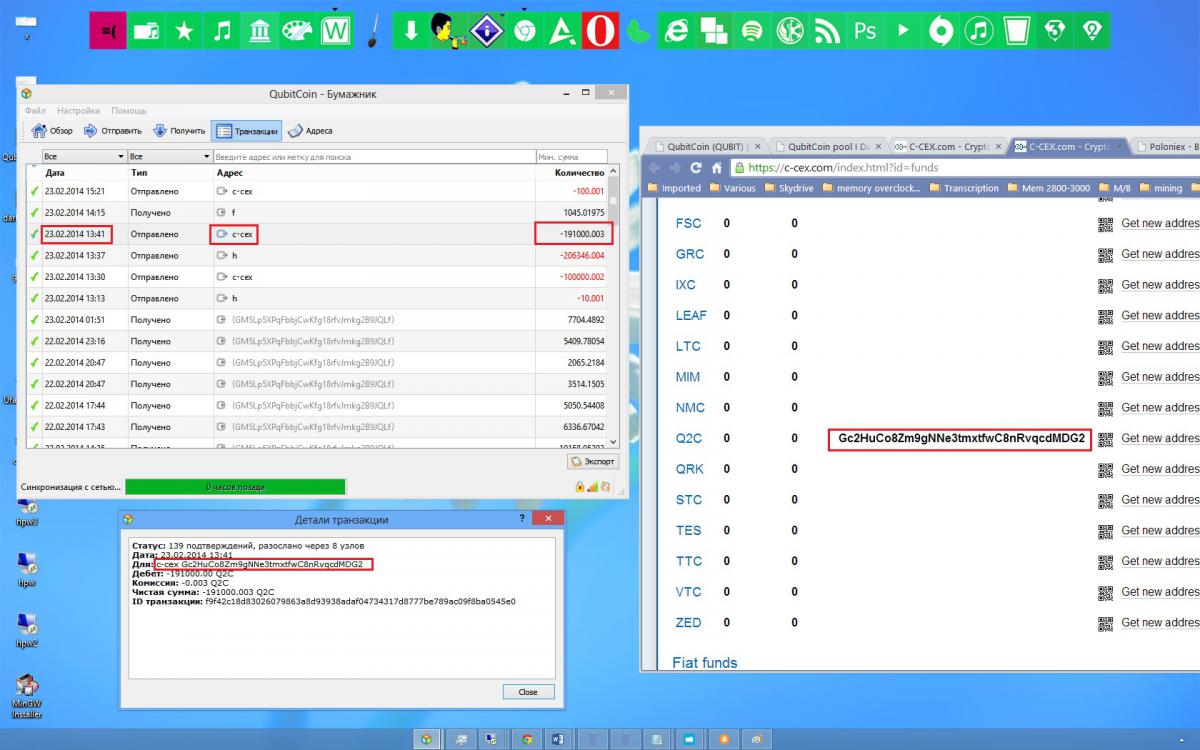The image size is (1200, 750).
Task: Open the Отправить send page in QubitCoin
Action: [x=112, y=131]
